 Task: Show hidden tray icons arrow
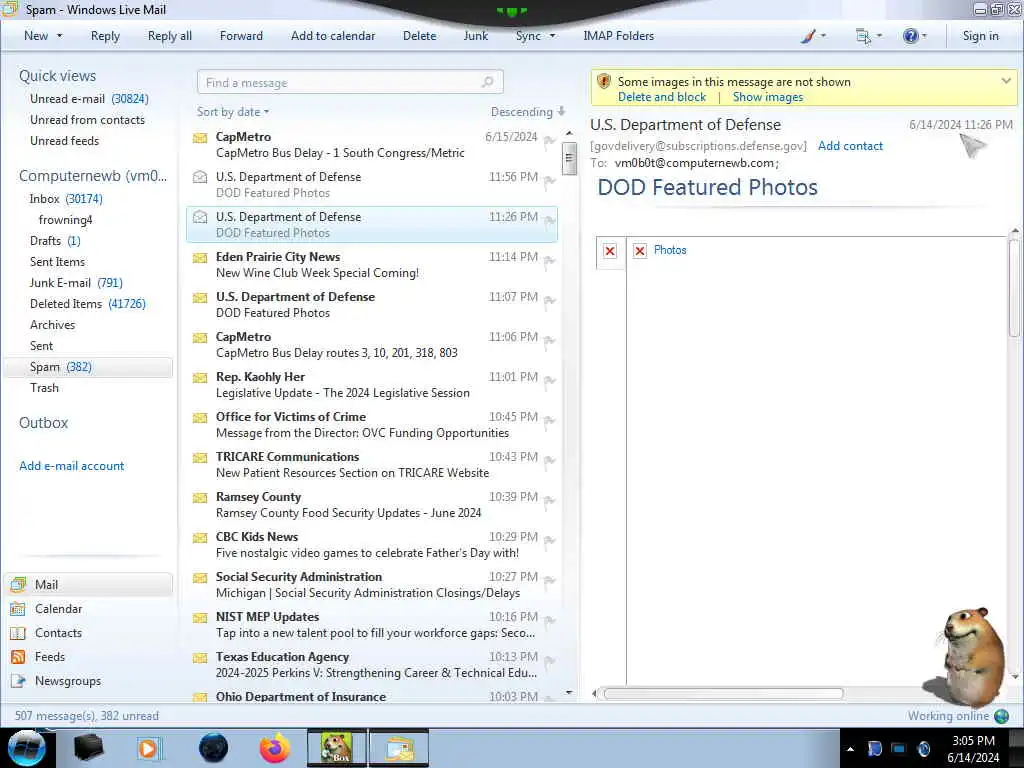[850, 749]
